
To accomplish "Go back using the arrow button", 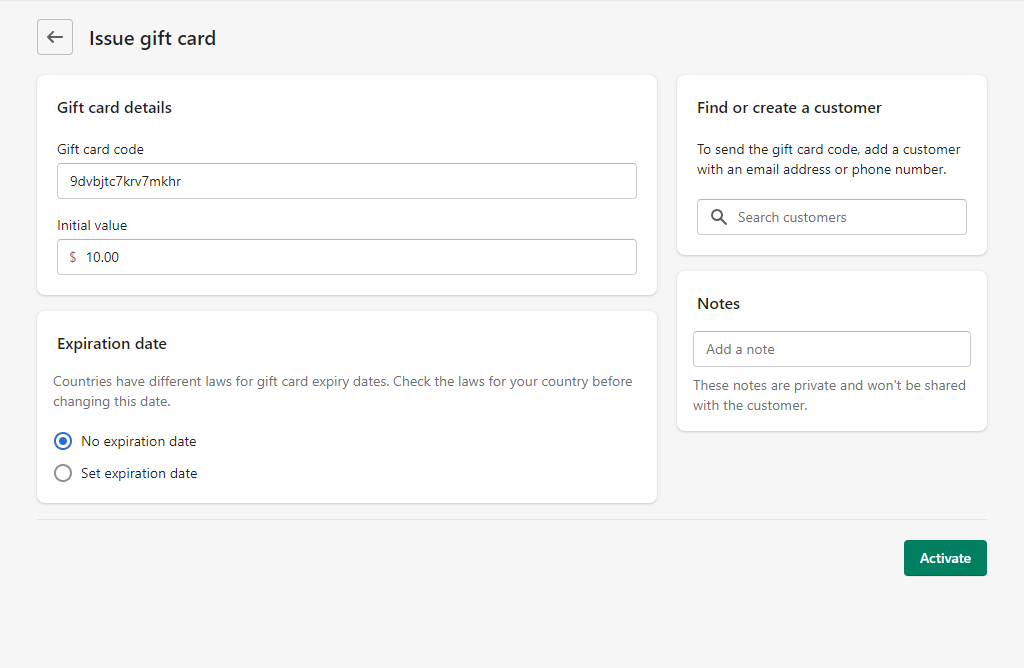I will (x=55, y=38).
